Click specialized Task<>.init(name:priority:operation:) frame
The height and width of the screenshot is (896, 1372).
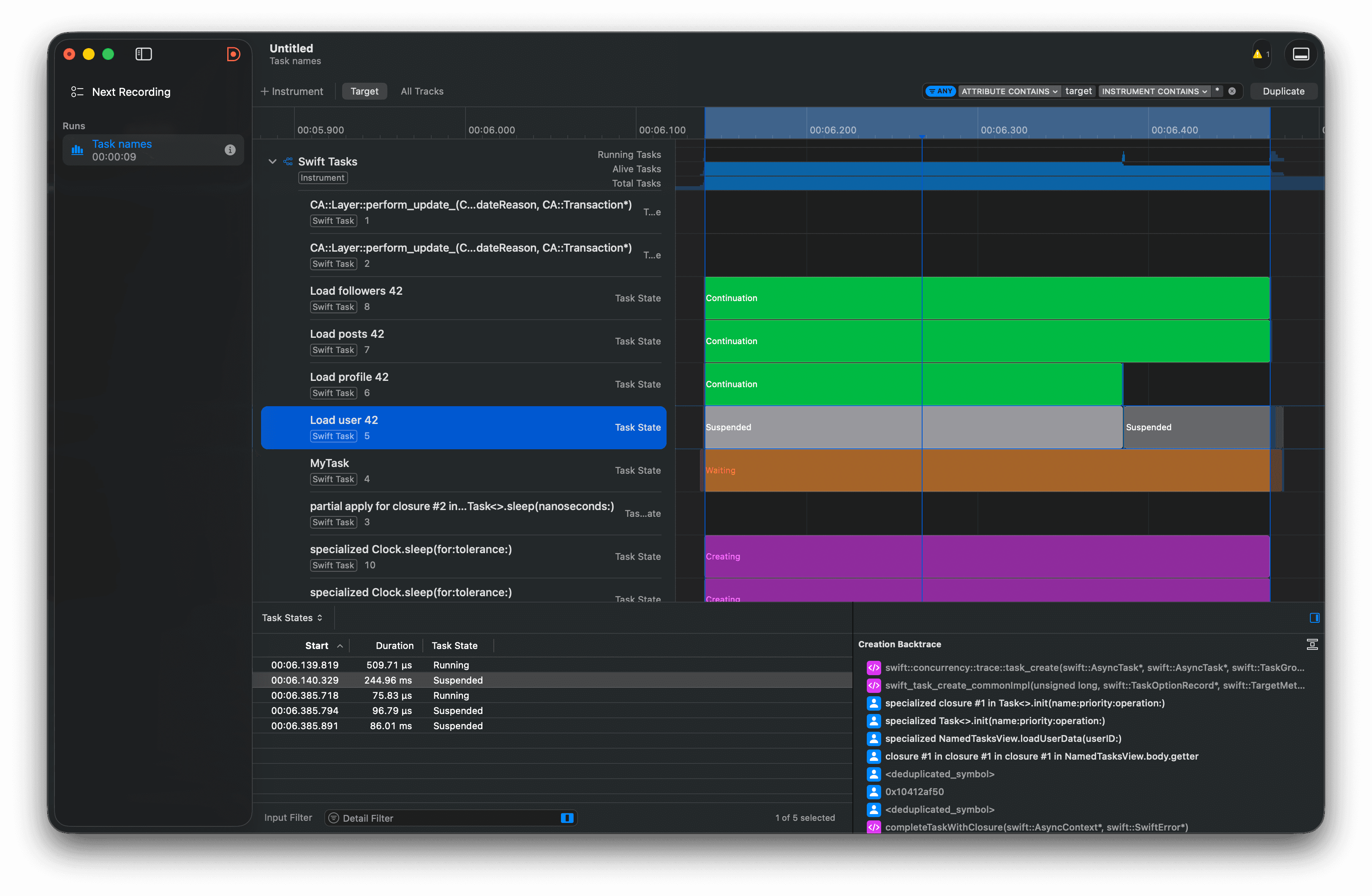pyautogui.click(x=994, y=721)
